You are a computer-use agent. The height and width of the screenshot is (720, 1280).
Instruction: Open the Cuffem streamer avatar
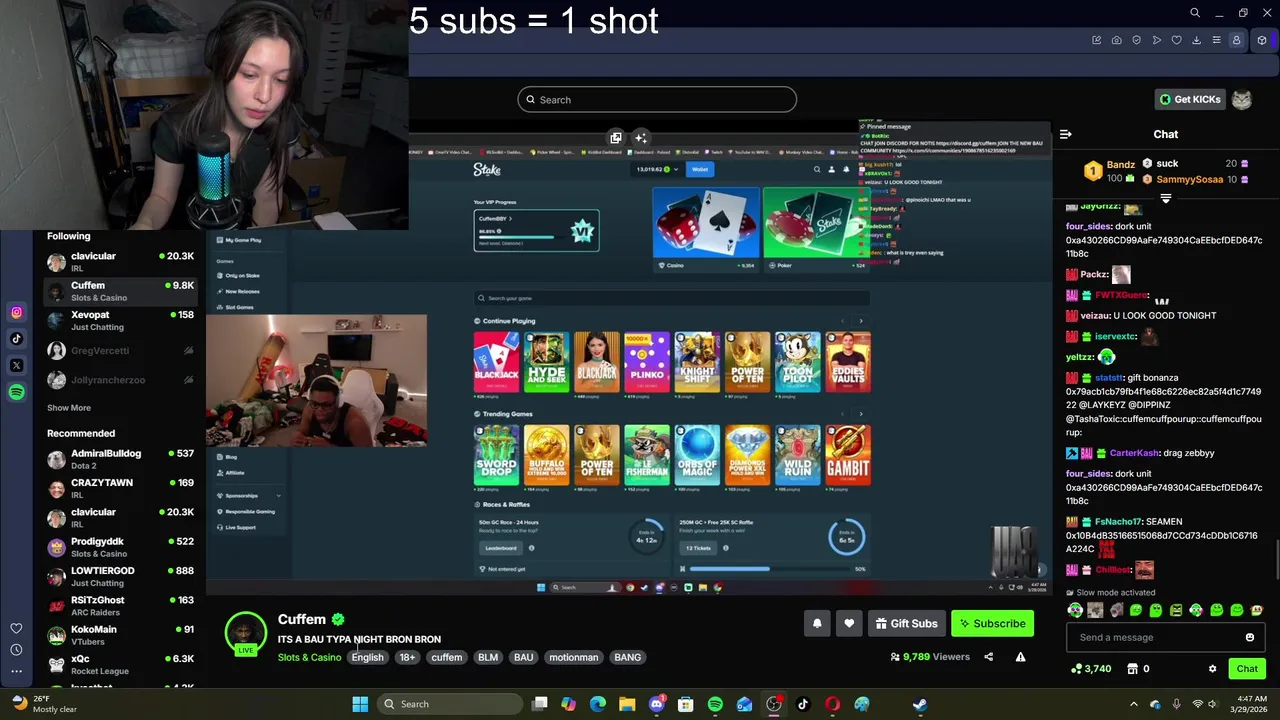pyautogui.click(x=246, y=632)
